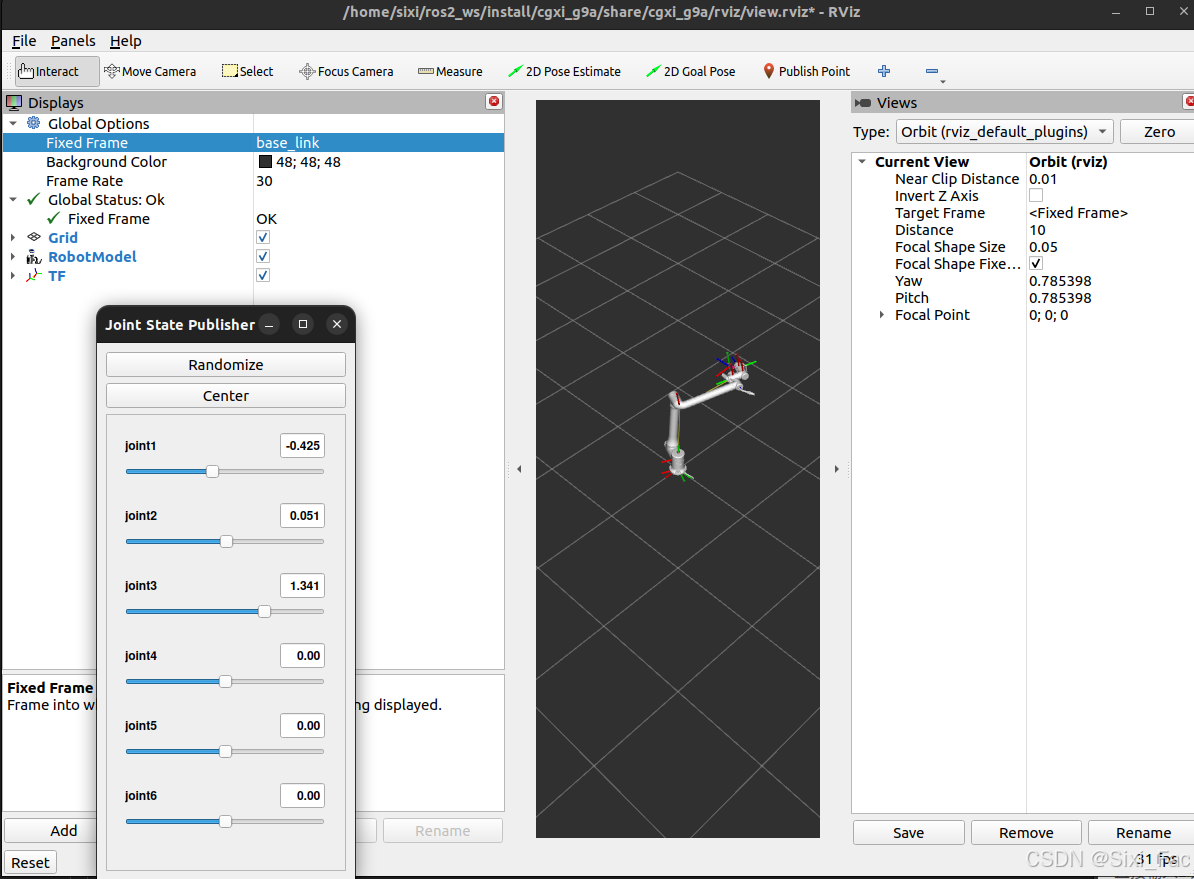Click the joint4 slider handle
1194x879 pixels.
coord(225,682)
